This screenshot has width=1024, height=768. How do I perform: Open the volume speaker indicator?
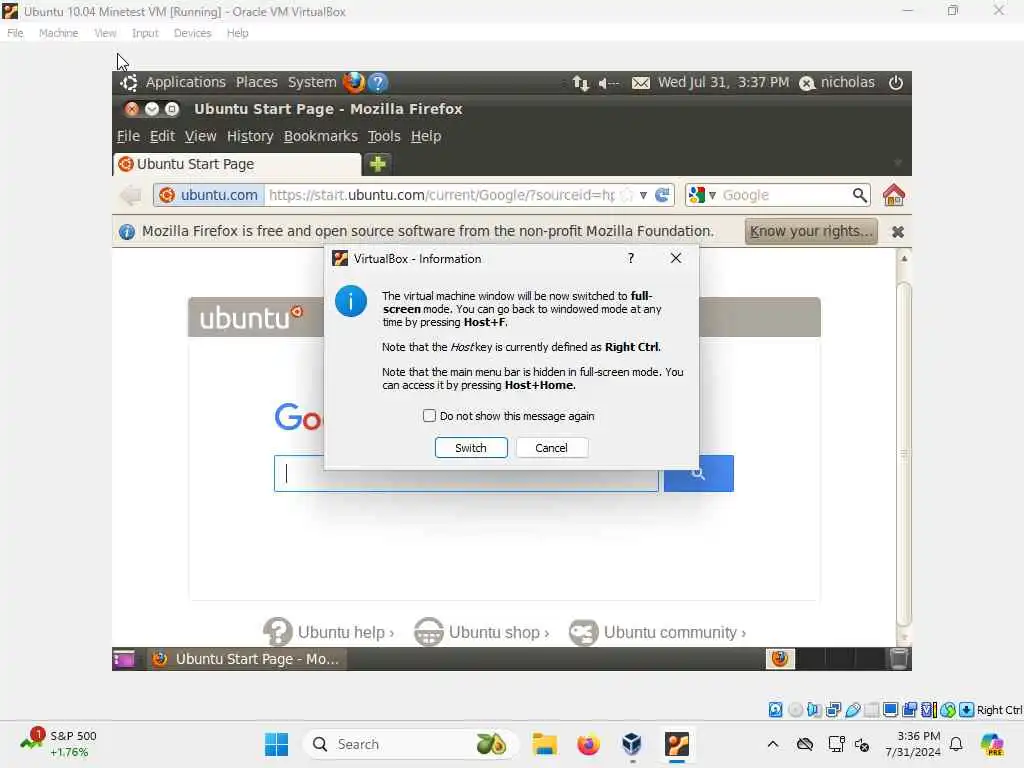click(x=609, y=83)
